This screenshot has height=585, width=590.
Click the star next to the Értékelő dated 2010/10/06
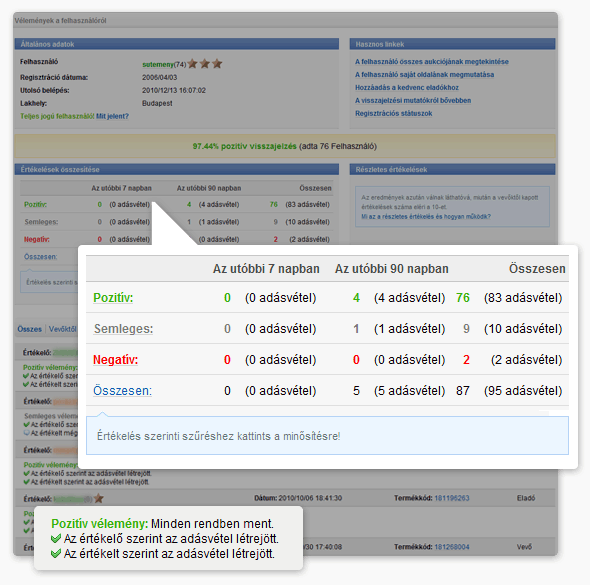[99, 498]
